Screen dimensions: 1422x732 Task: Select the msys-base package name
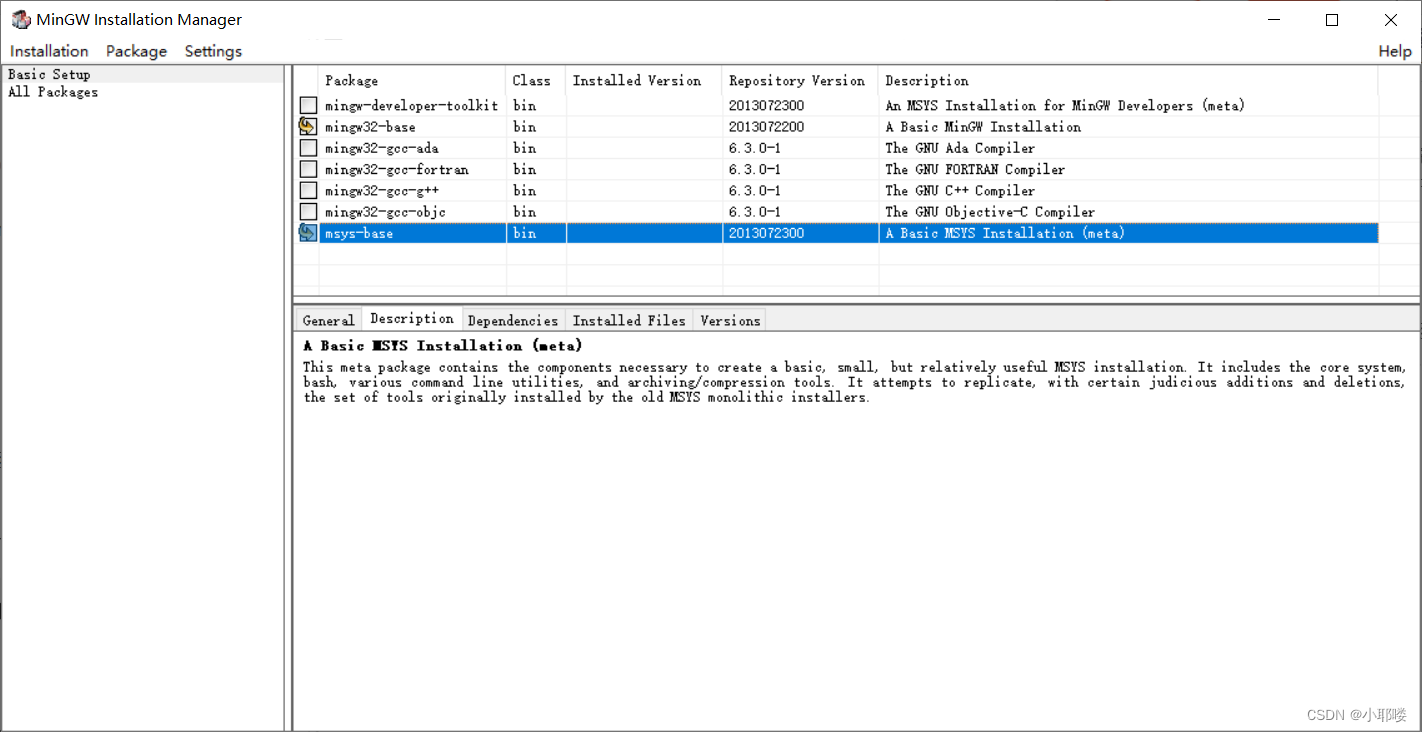[358, 233]
